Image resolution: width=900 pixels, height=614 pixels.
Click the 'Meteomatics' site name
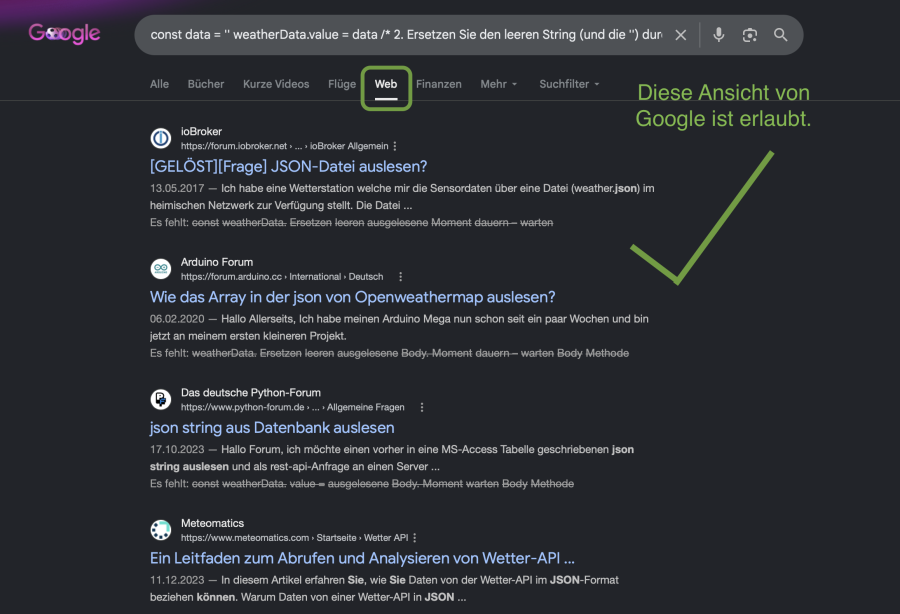(212, 523)
